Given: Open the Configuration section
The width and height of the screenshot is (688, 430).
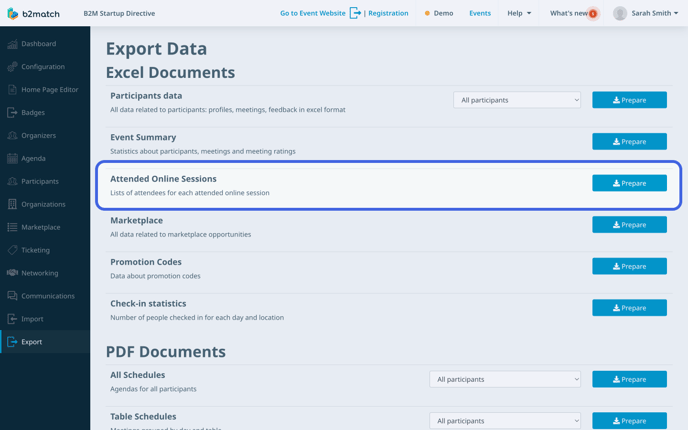Looking at the screenshot, I should pyautogui.click(x=45, y=67).
